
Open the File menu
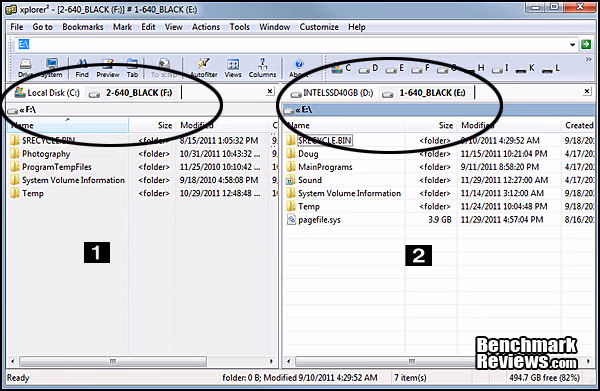16,27
